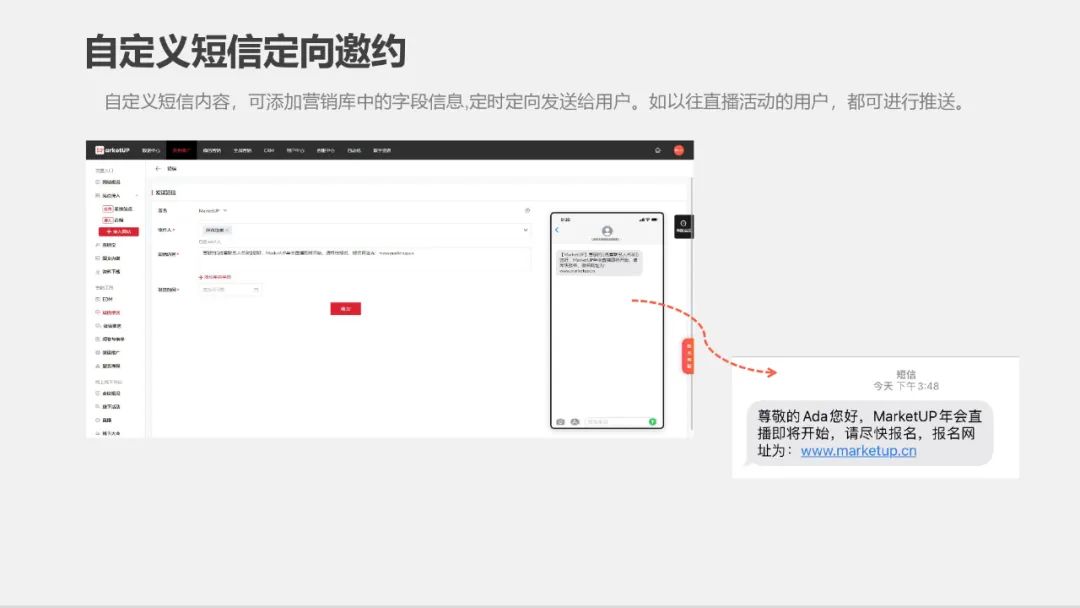Click the red add marketing field link

tap(215, 277)
